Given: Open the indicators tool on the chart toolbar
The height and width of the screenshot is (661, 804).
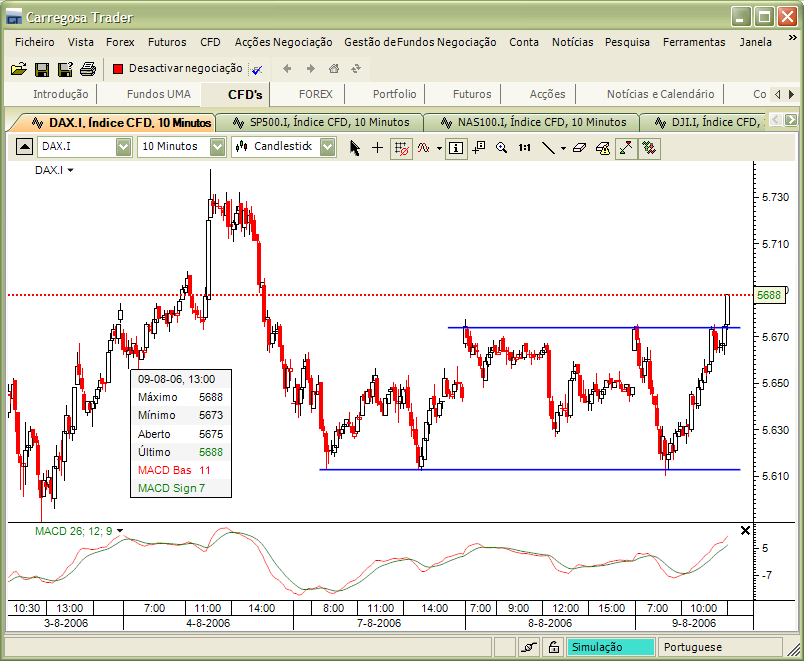Looking at the screenshot, I should pos(424,147).
